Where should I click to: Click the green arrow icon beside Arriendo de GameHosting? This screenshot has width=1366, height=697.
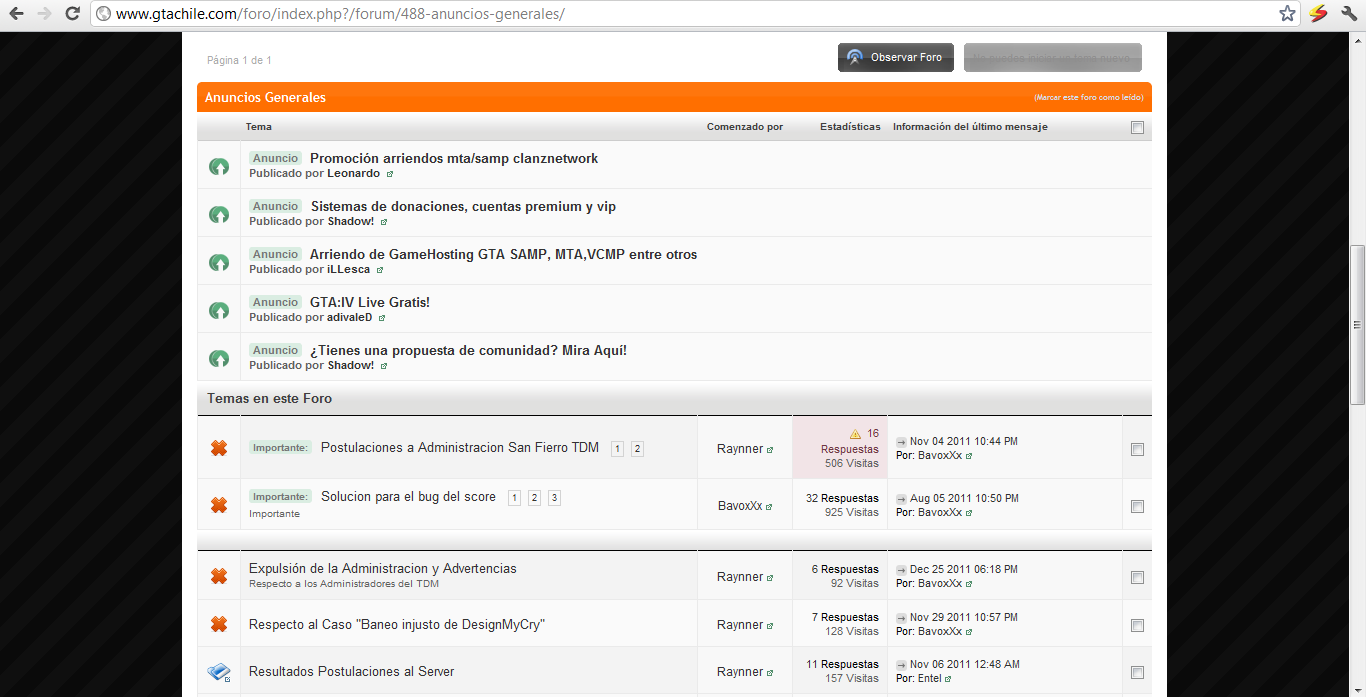pyautogui.click(x=219, y=262)
